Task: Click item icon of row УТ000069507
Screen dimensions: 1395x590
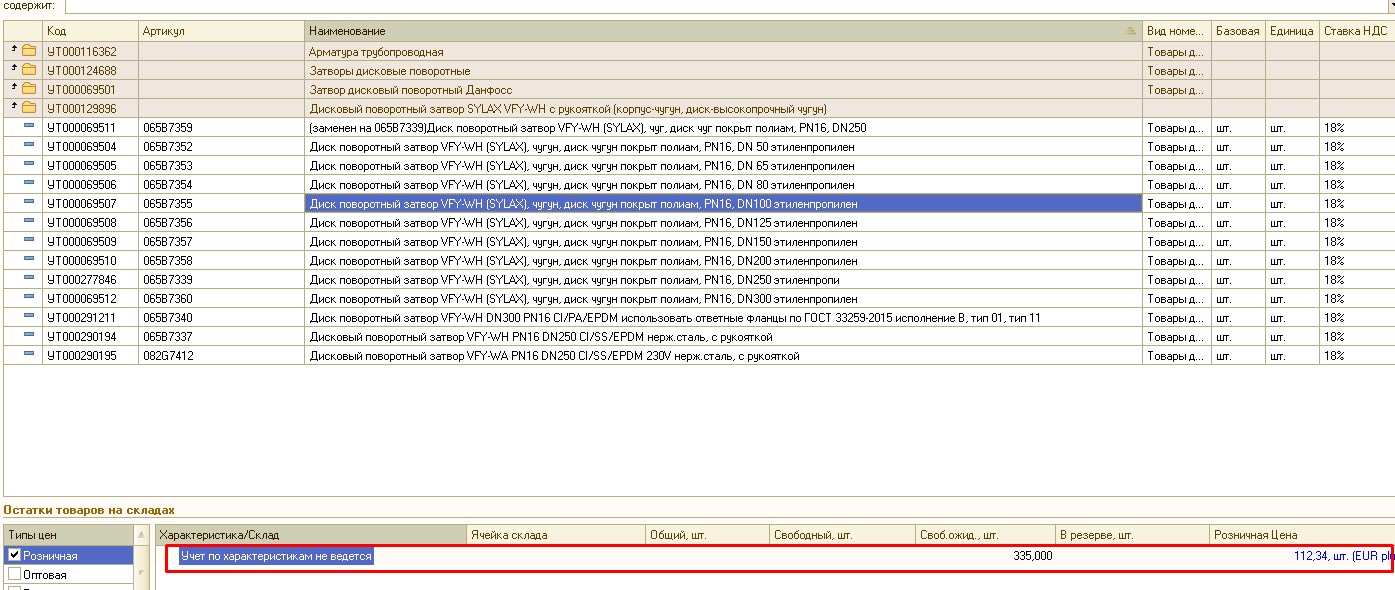Action: pos(29,203)
